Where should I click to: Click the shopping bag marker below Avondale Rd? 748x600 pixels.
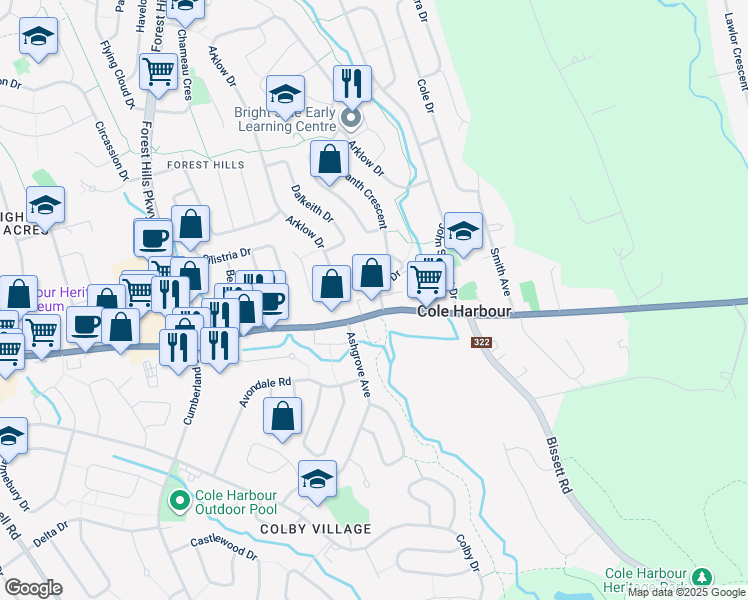pyautogui.click(x=282, y=418)
